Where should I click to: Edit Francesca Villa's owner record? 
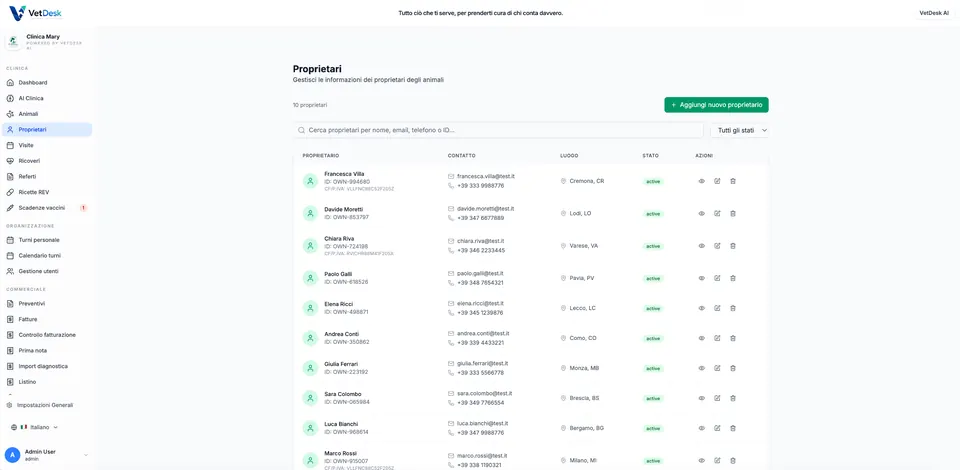pos(717,181)
